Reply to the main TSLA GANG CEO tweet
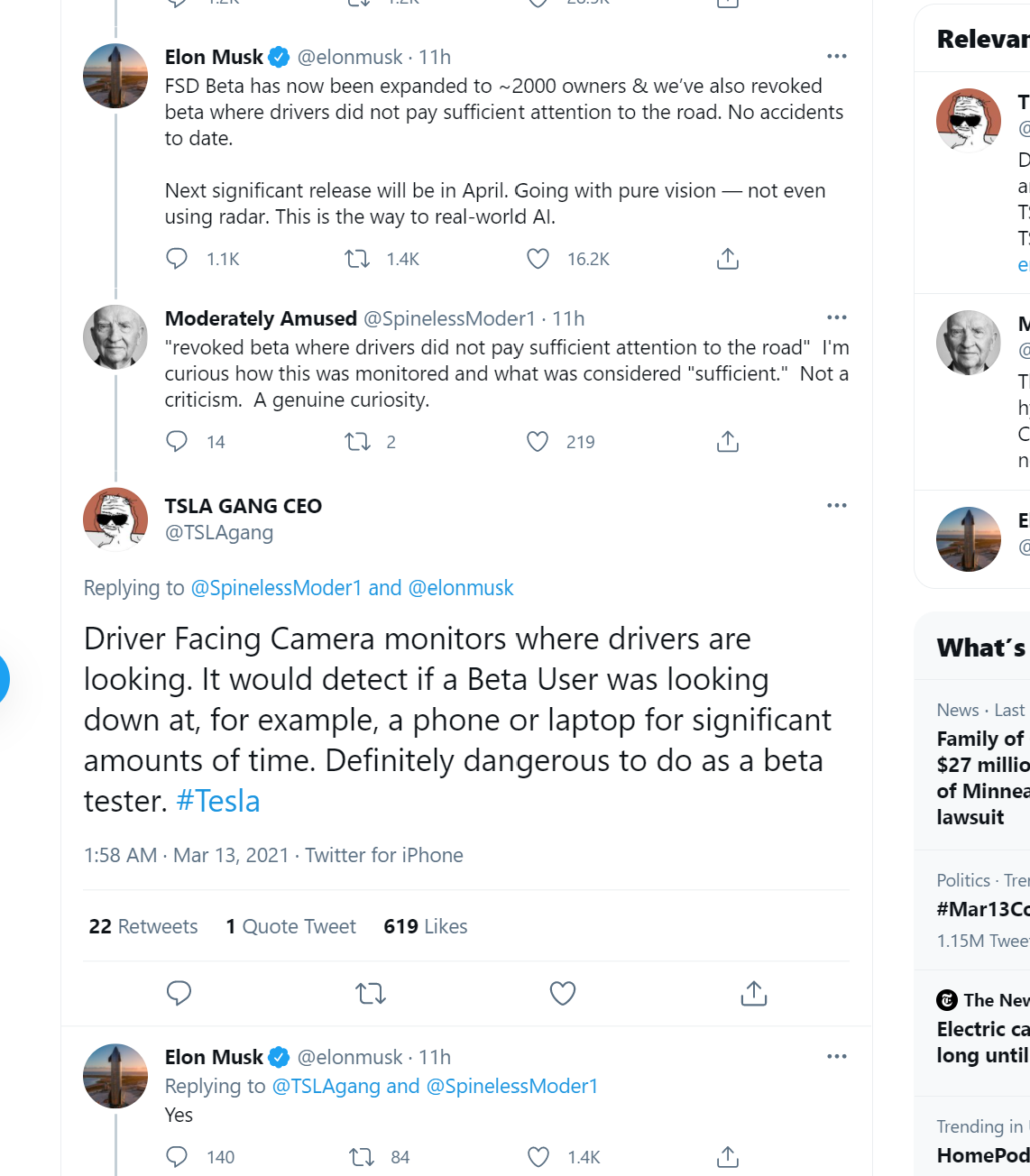The height and width of the screenshot is (1176, 1030). [179, 994]
